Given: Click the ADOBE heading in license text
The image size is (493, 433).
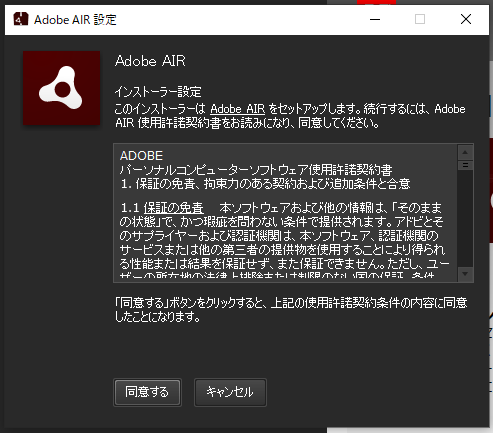Looking at the screenshot, I should (141, 156).
